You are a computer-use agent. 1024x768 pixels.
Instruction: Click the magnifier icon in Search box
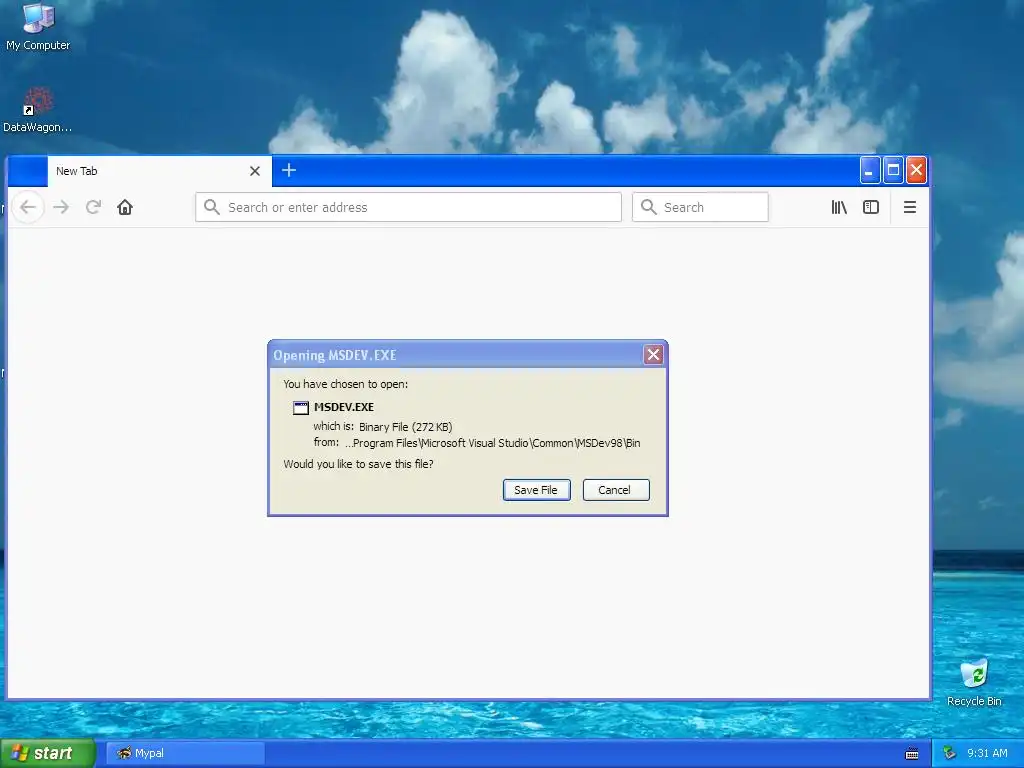648,207
